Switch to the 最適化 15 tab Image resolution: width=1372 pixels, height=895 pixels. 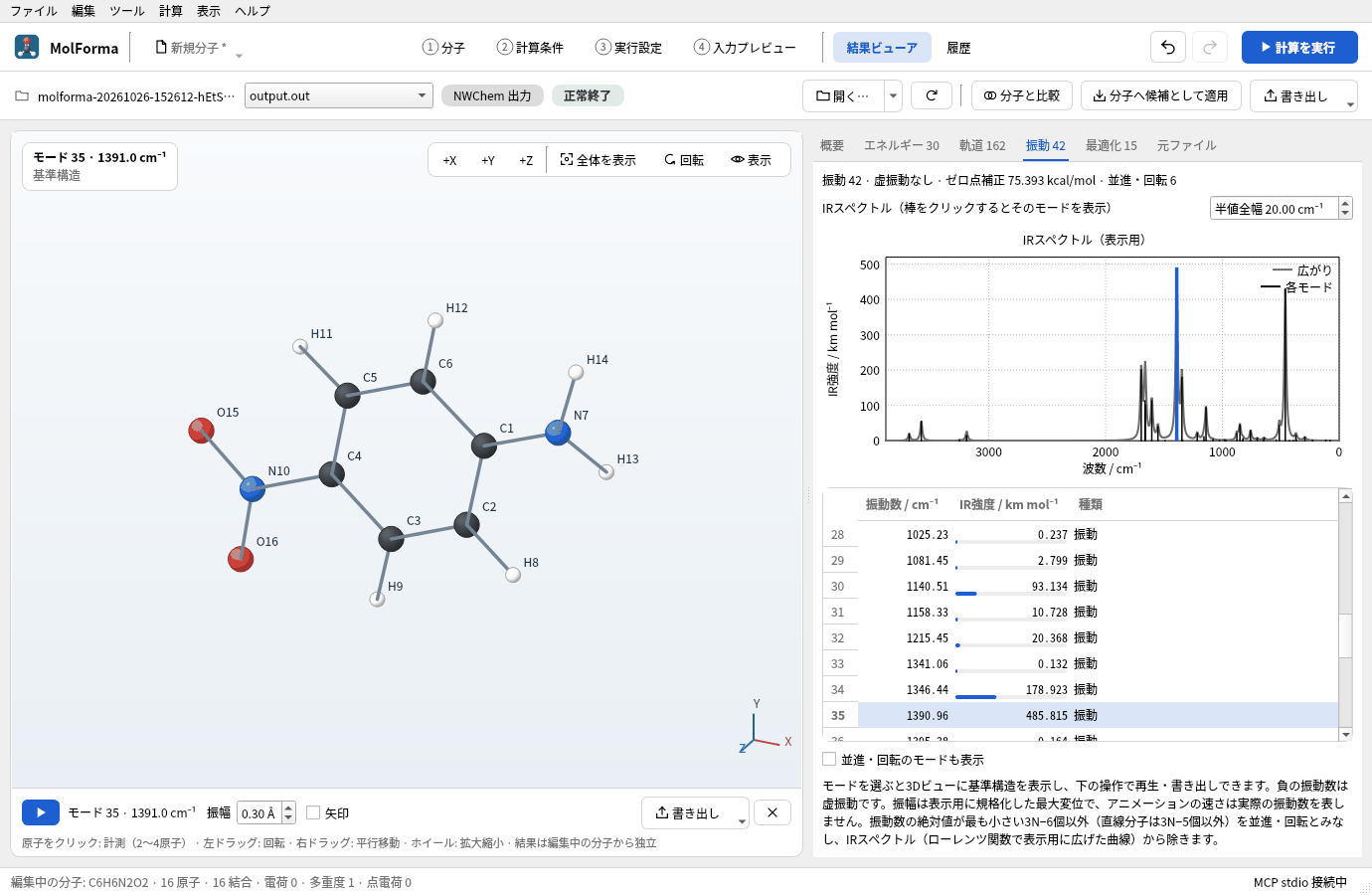tap(1112, 145)
